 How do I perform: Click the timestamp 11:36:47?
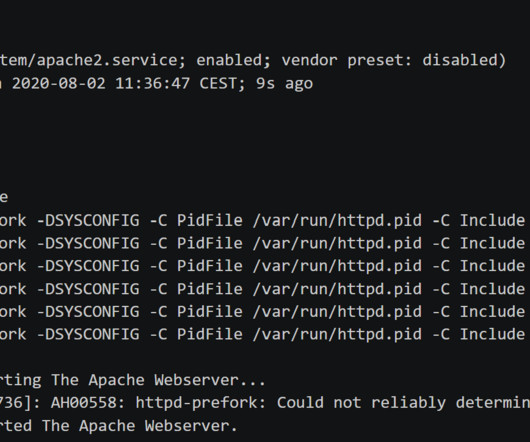(x=152, y=83)
